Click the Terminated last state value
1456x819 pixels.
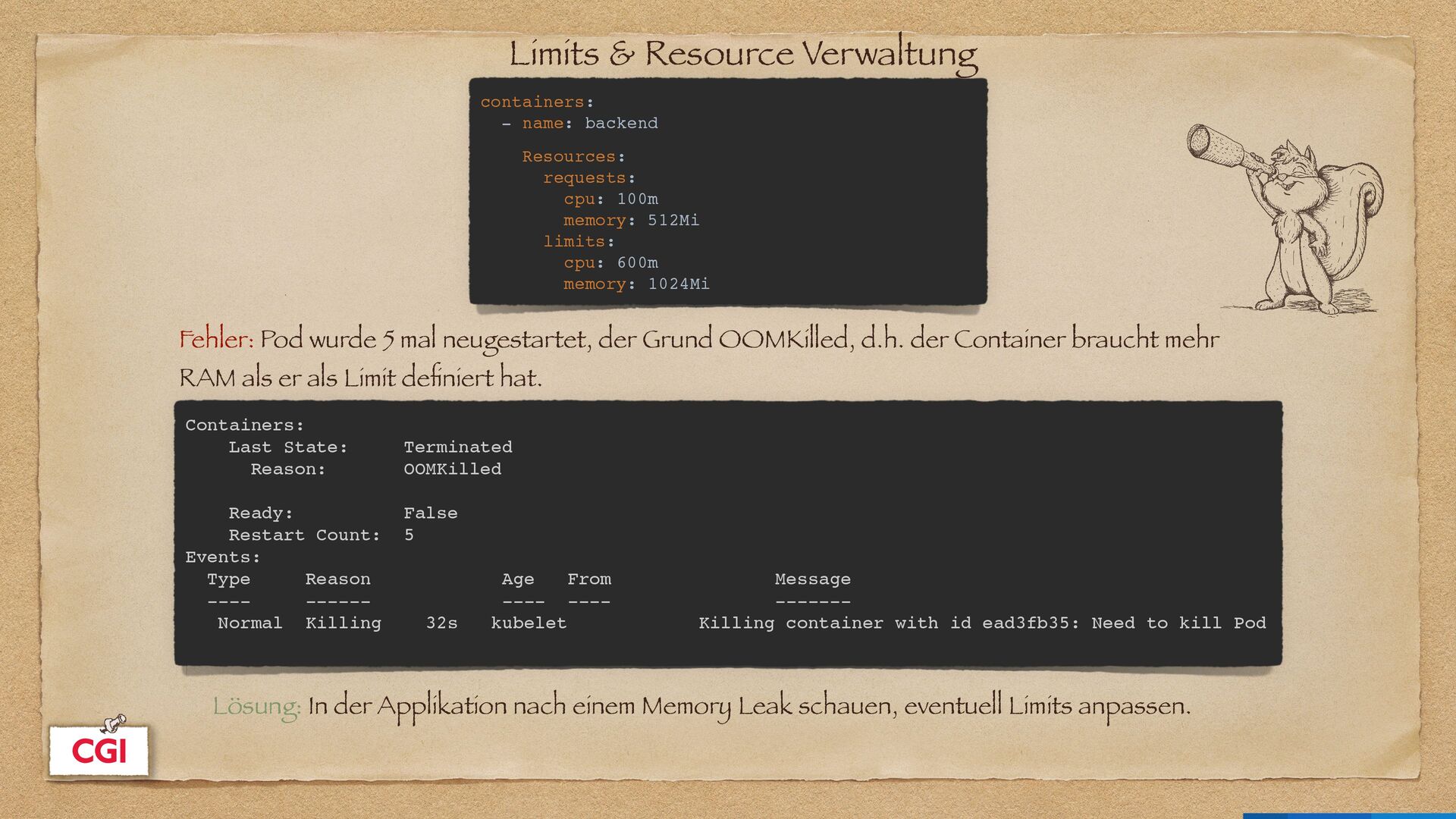[457, 447]
